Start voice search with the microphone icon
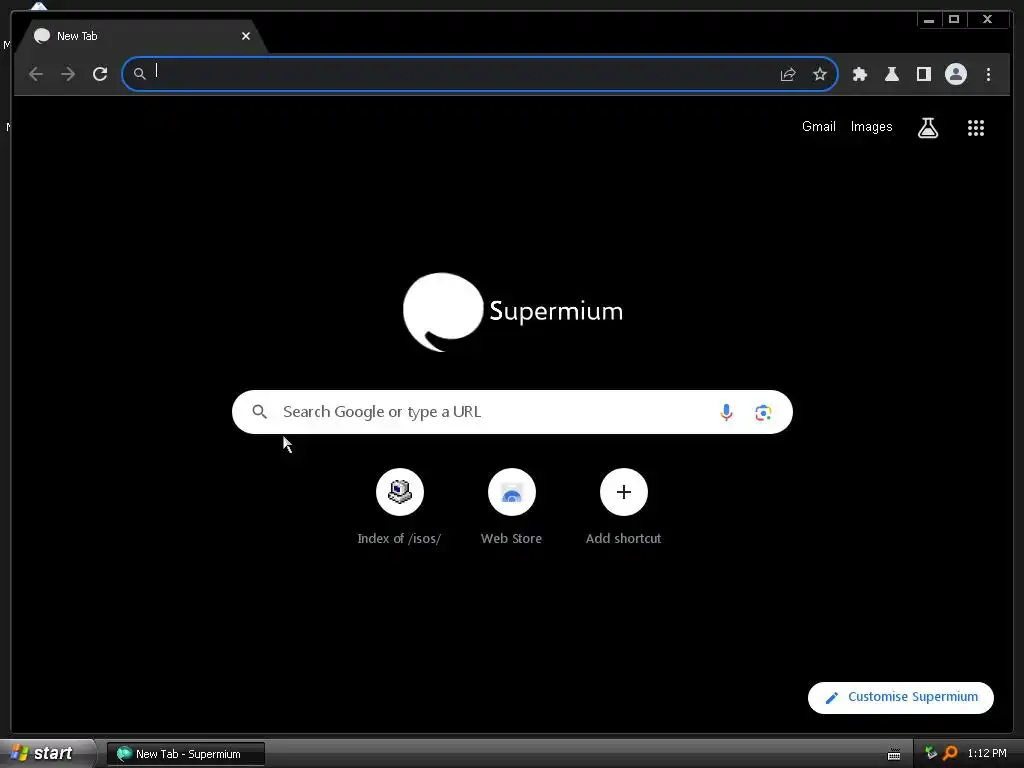 (x=726, y=412)
